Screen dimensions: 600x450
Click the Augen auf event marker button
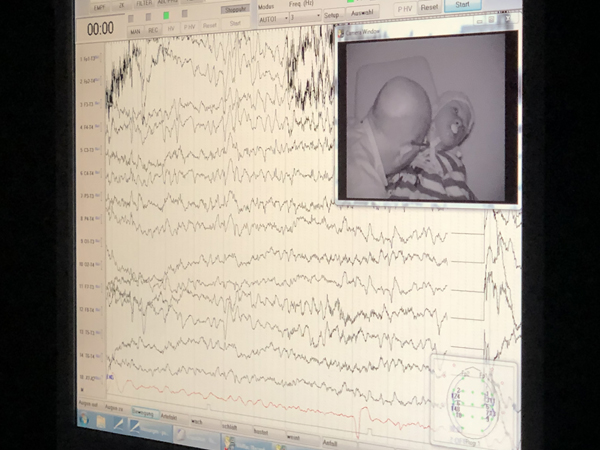[88, 404]
